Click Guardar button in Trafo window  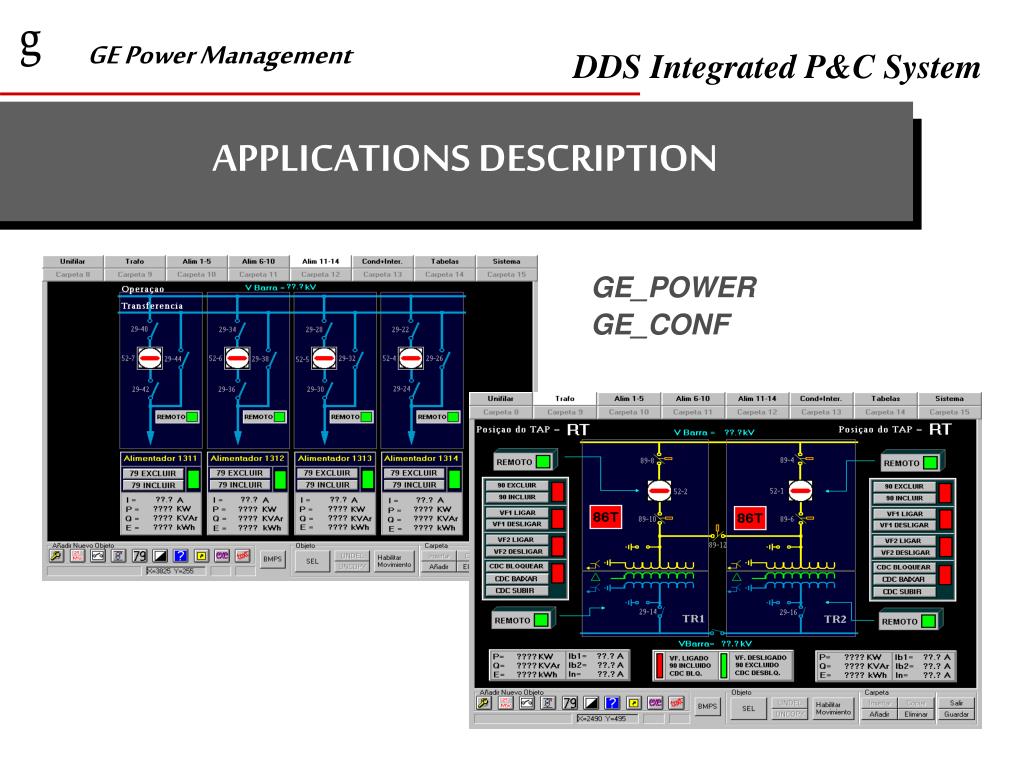click(955, 714)
